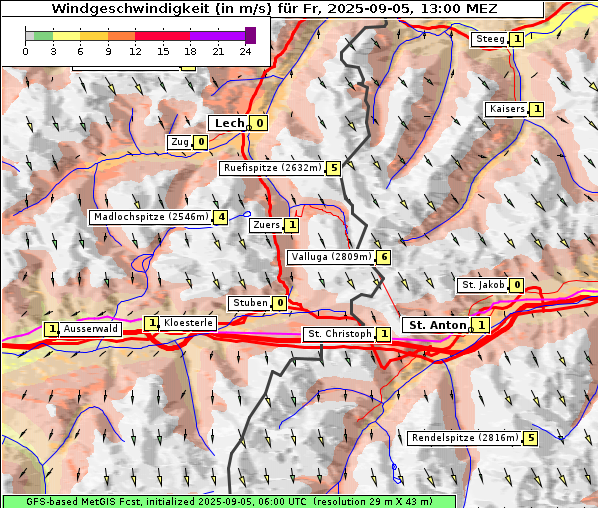Click the purple end of the wind speed legend
The height and width of the screenshot is (508, 598).
(x=250, y=35)
